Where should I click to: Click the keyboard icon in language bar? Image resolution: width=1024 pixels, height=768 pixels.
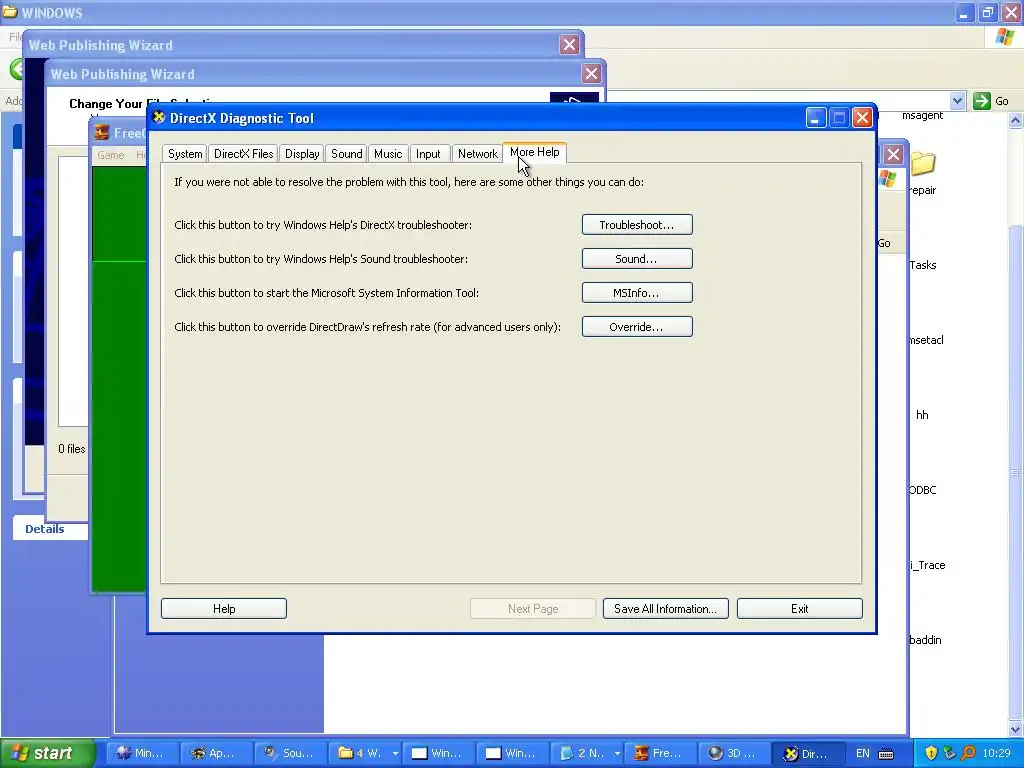pyautogui.click(x=886, y=754)
